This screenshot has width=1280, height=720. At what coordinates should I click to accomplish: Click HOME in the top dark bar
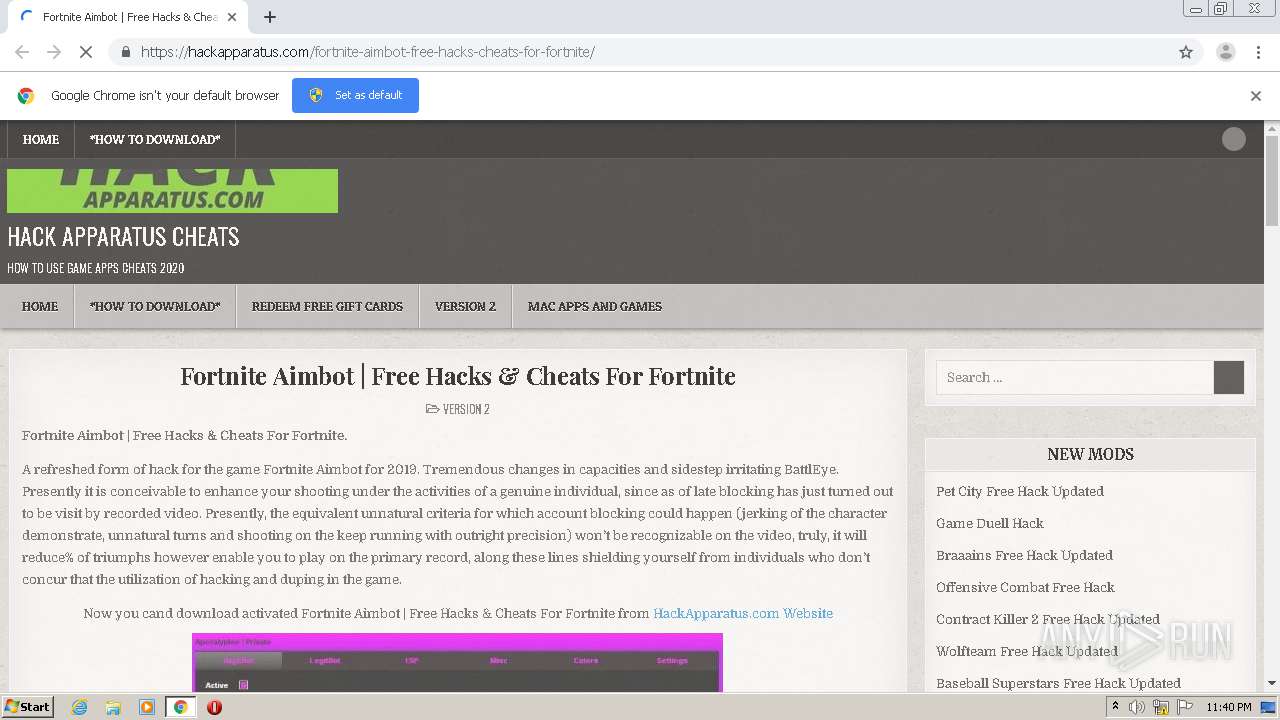41,140
